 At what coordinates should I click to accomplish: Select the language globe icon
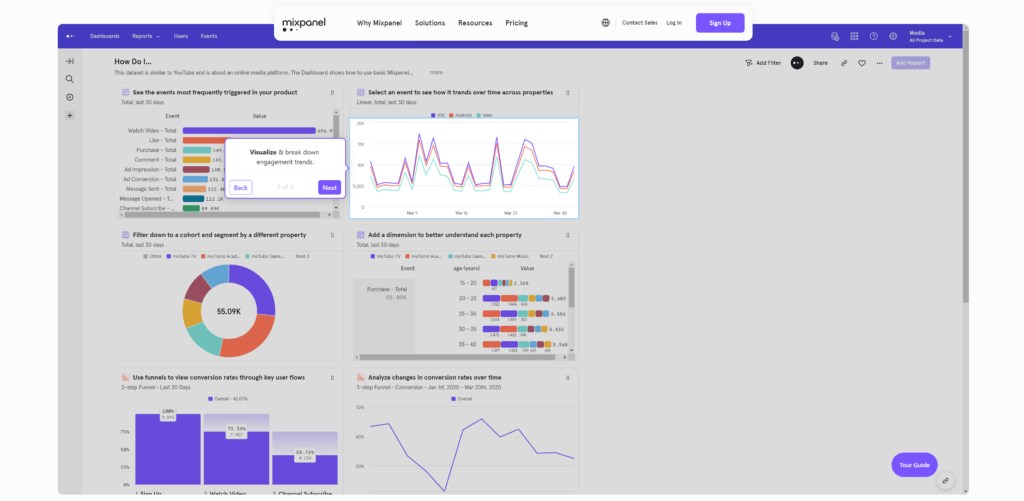coord(605,23)
